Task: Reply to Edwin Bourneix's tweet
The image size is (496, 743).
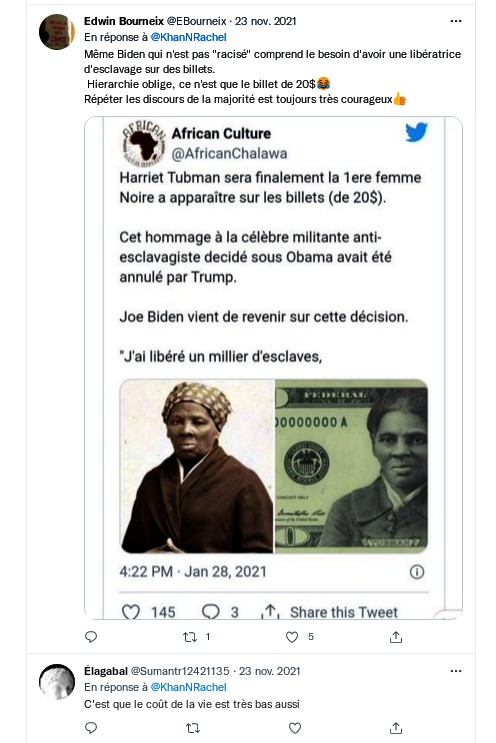Action: [x=91, y=636]
